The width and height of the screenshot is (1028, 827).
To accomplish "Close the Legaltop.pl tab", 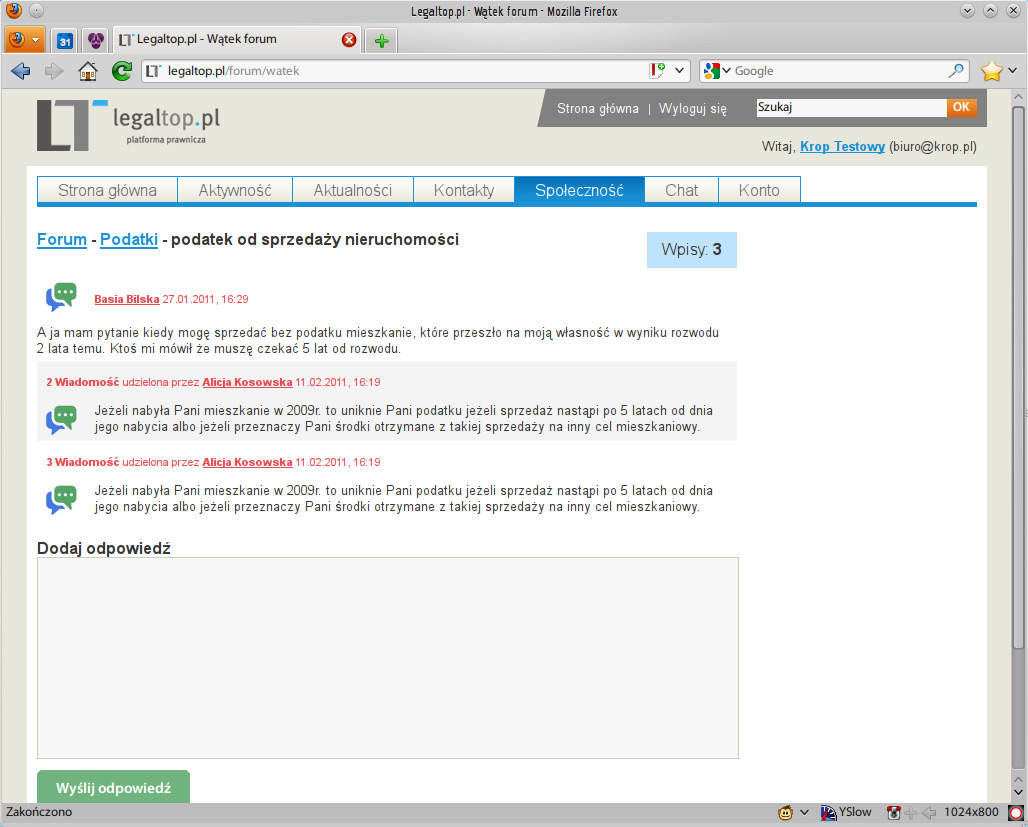I will tap(349, 40).
